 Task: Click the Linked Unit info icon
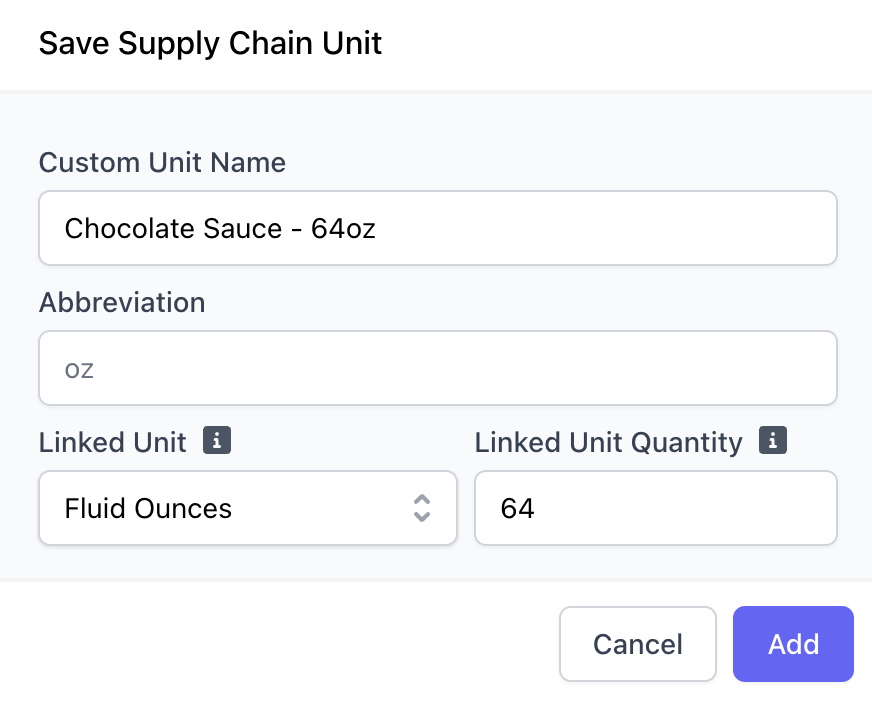point(217,440)
